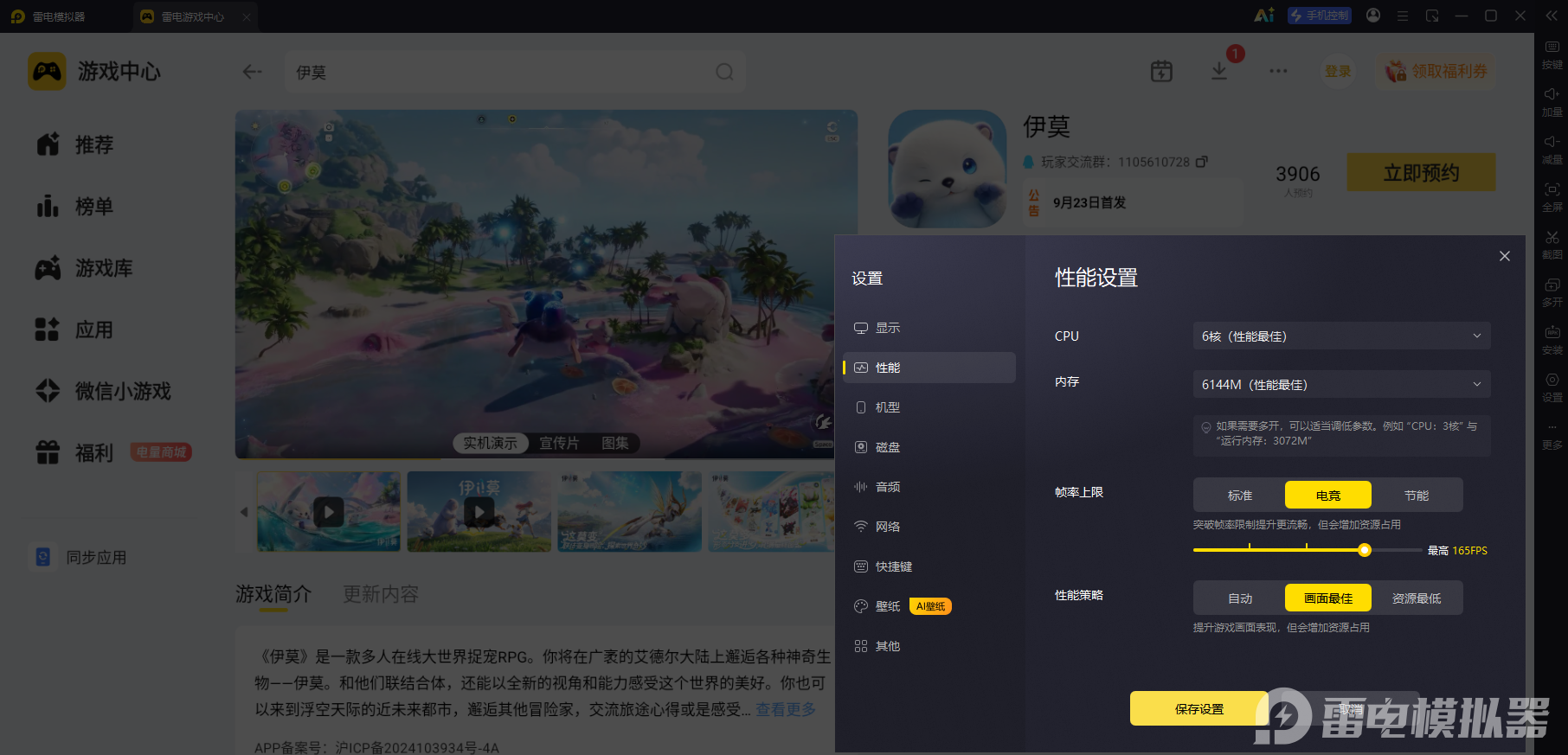Image resolution: width=1568 pixels, height=755 pixels.
Task: Select 自动 performance strategy
Action: (x=1240, y=598)
